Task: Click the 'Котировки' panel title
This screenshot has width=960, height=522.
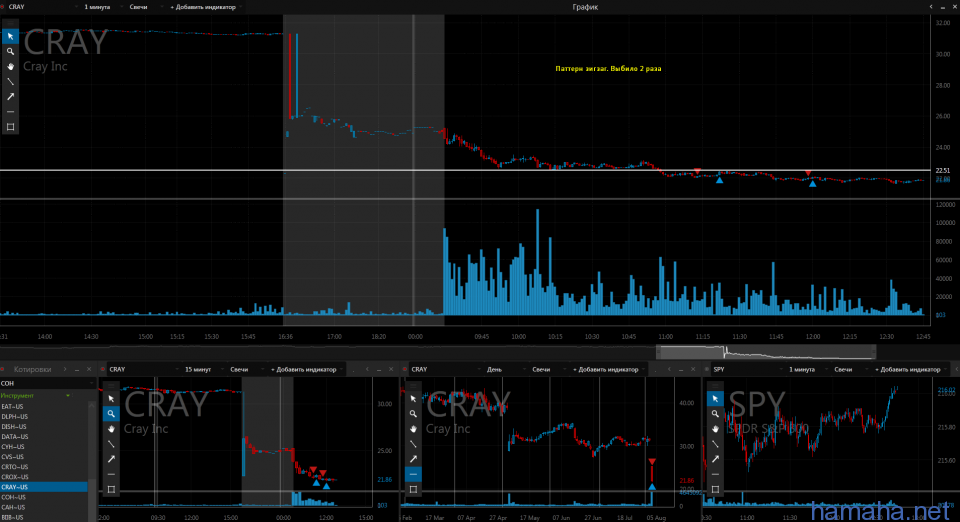Action: pos(32,369)
